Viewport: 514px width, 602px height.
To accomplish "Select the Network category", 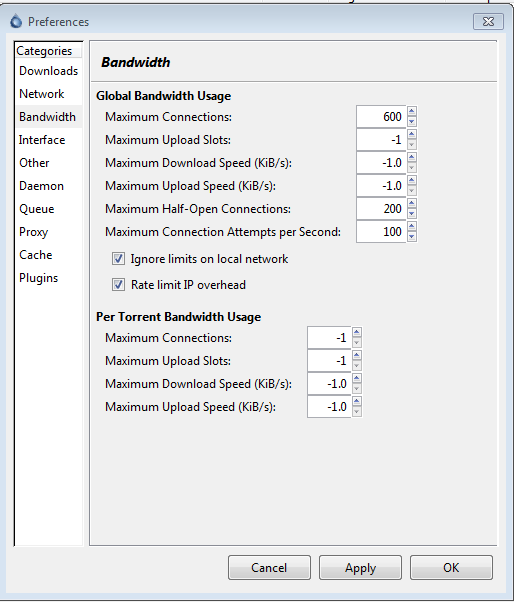I will [x=41, y=94].
